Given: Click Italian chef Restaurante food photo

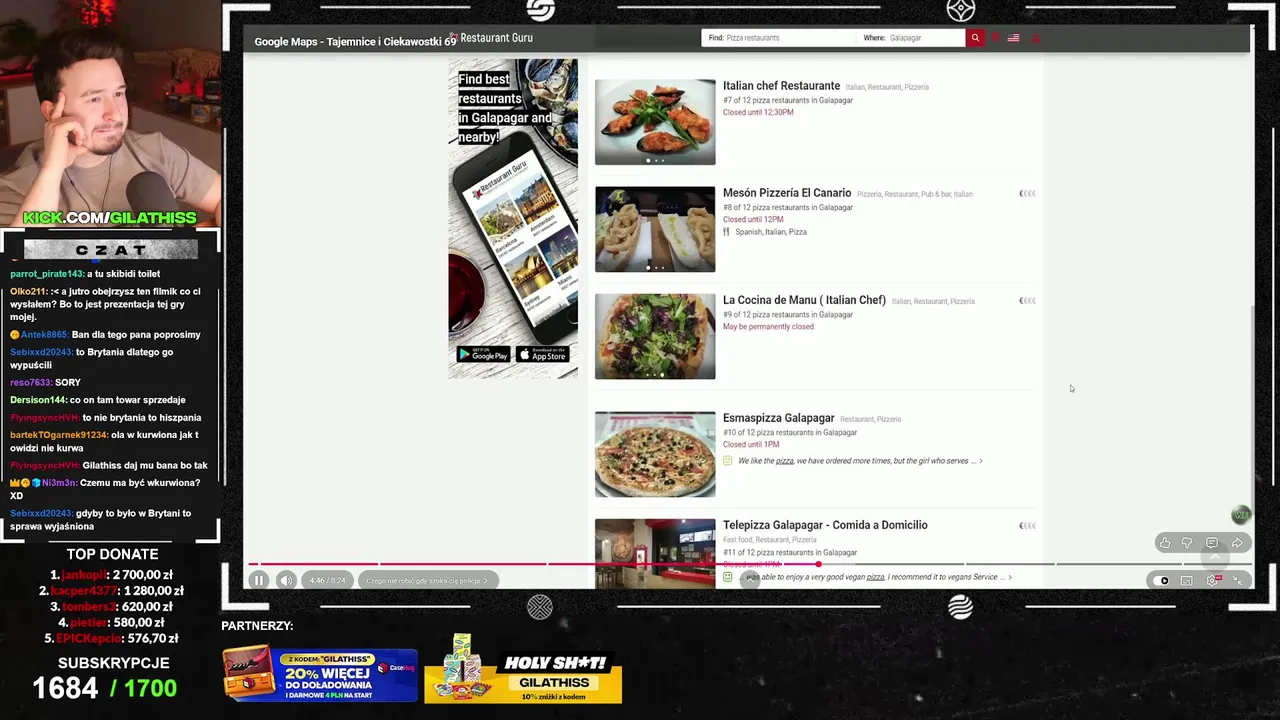Looking at the screenshot, I should (x=655, y=122).
